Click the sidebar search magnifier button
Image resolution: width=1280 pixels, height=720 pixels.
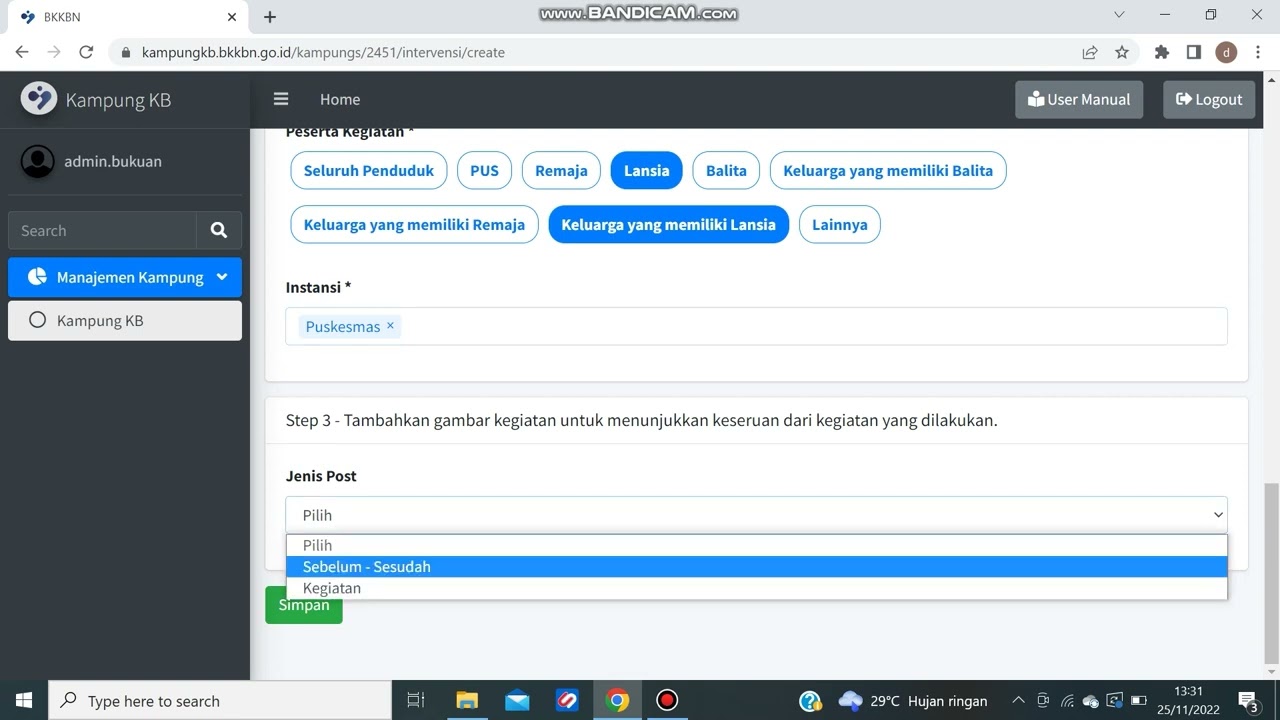[219, 230]
